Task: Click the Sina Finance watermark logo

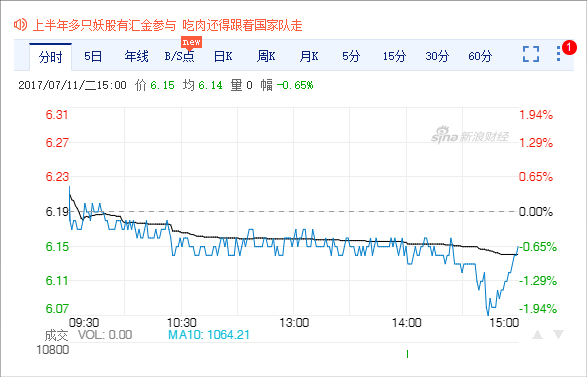Action: click(x=469, y=135)
